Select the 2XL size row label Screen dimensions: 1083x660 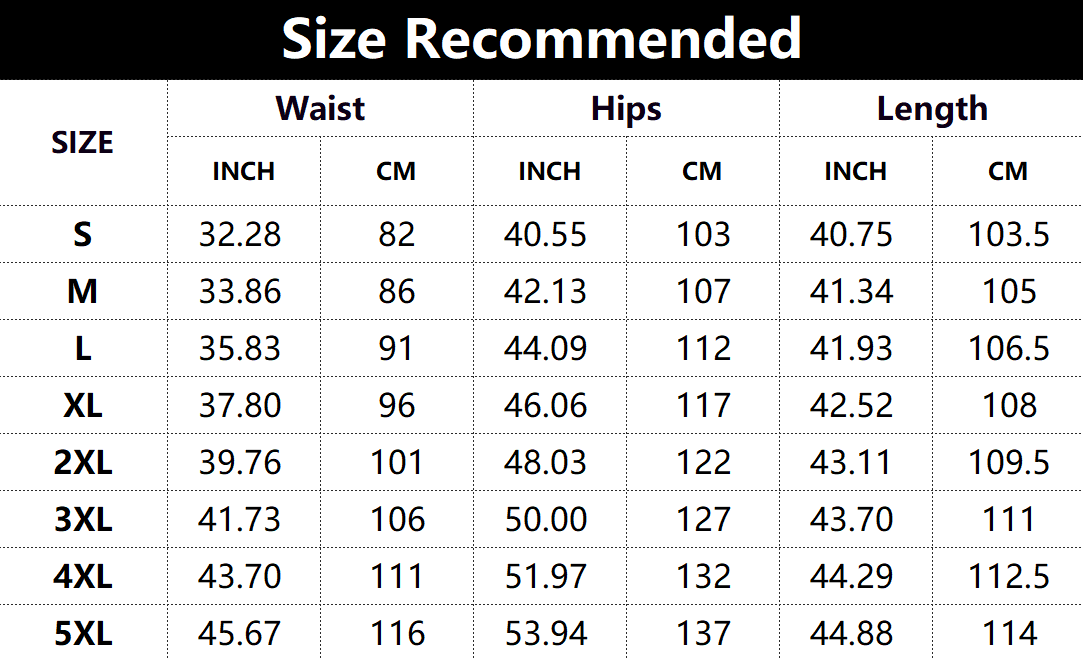point(82,462)
